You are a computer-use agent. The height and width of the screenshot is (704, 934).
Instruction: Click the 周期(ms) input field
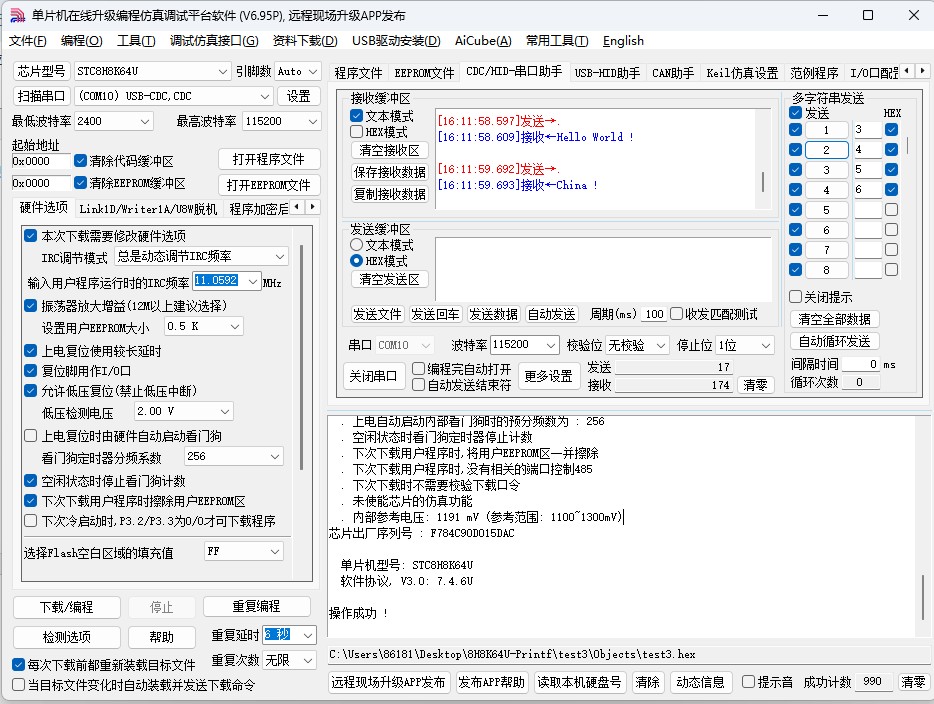coord(653,314)
